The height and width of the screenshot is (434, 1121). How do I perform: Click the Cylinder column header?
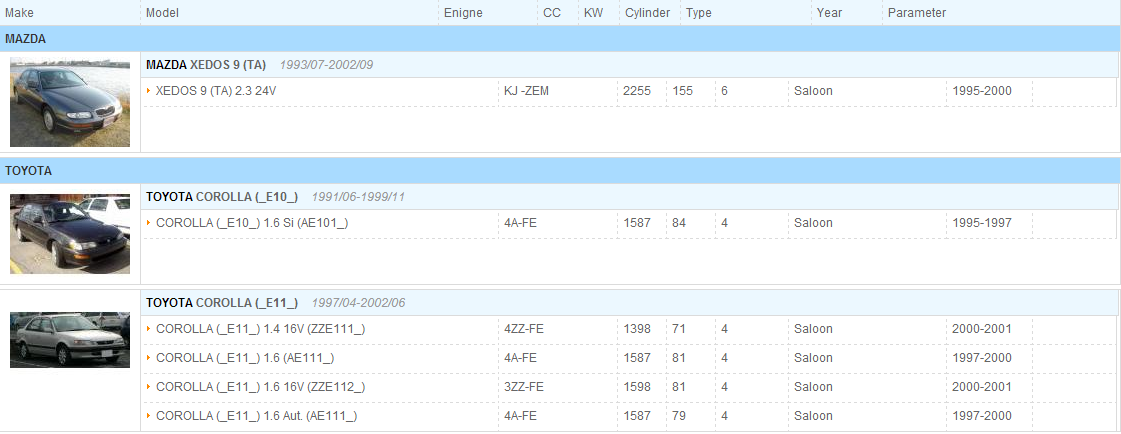point(648,13)
